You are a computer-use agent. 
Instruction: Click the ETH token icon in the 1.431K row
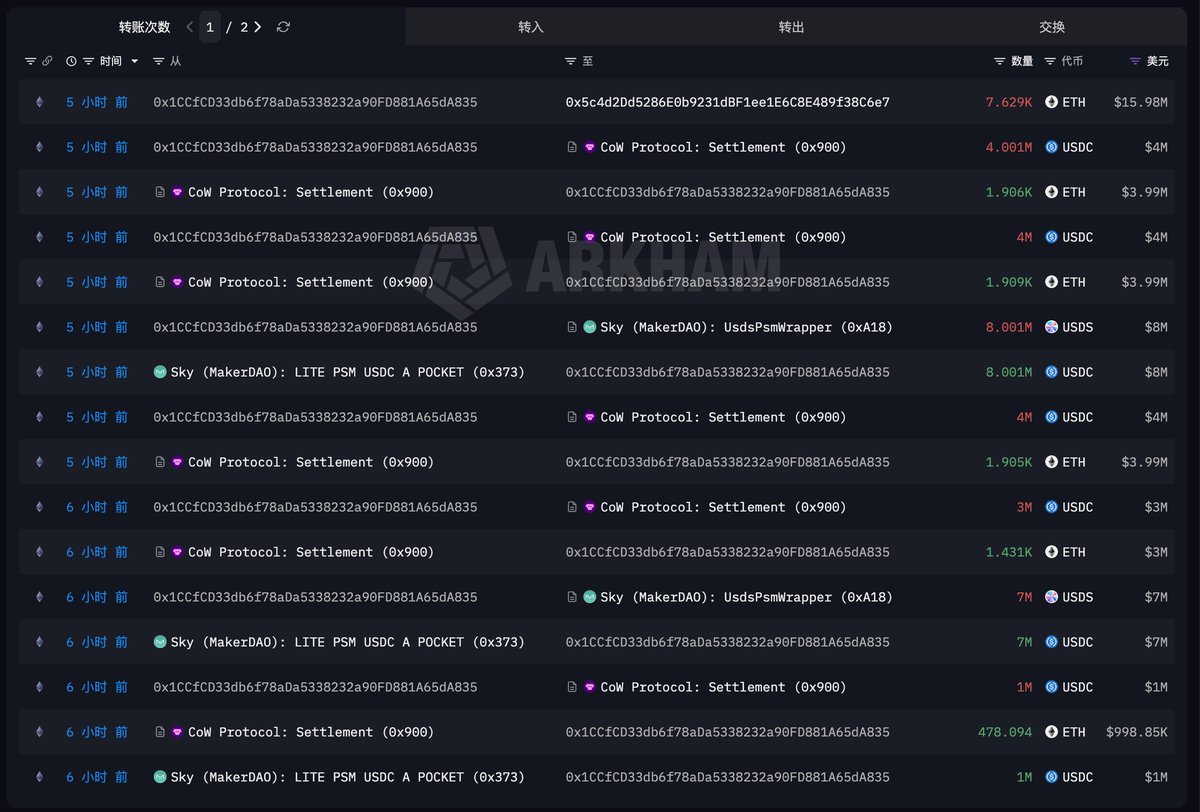tap(1052, 552)
